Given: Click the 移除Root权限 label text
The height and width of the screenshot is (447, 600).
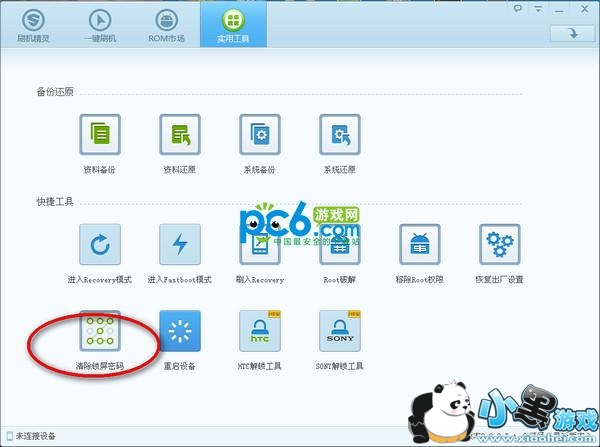Looking at the screenshot, I should pos(419,279).
